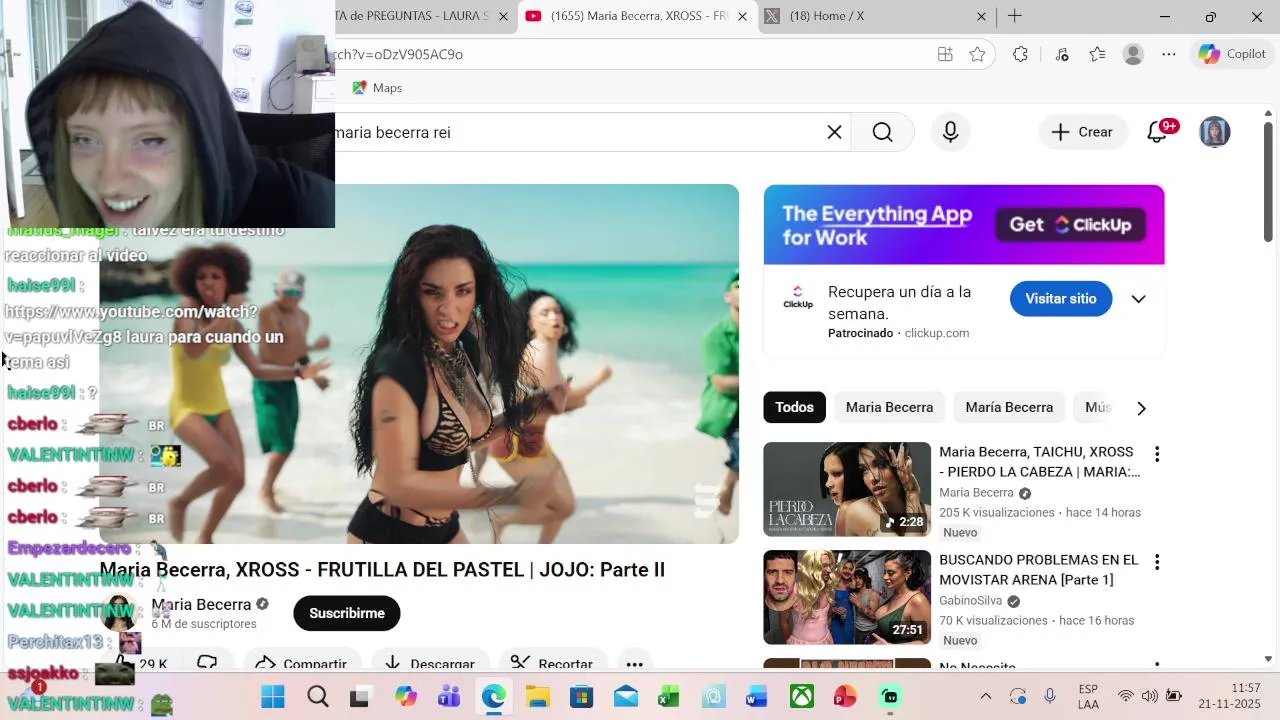This screenshot has width=1280, height=720.
Task: Open the YouTube account avatar menu
Action: point(1214,132)
